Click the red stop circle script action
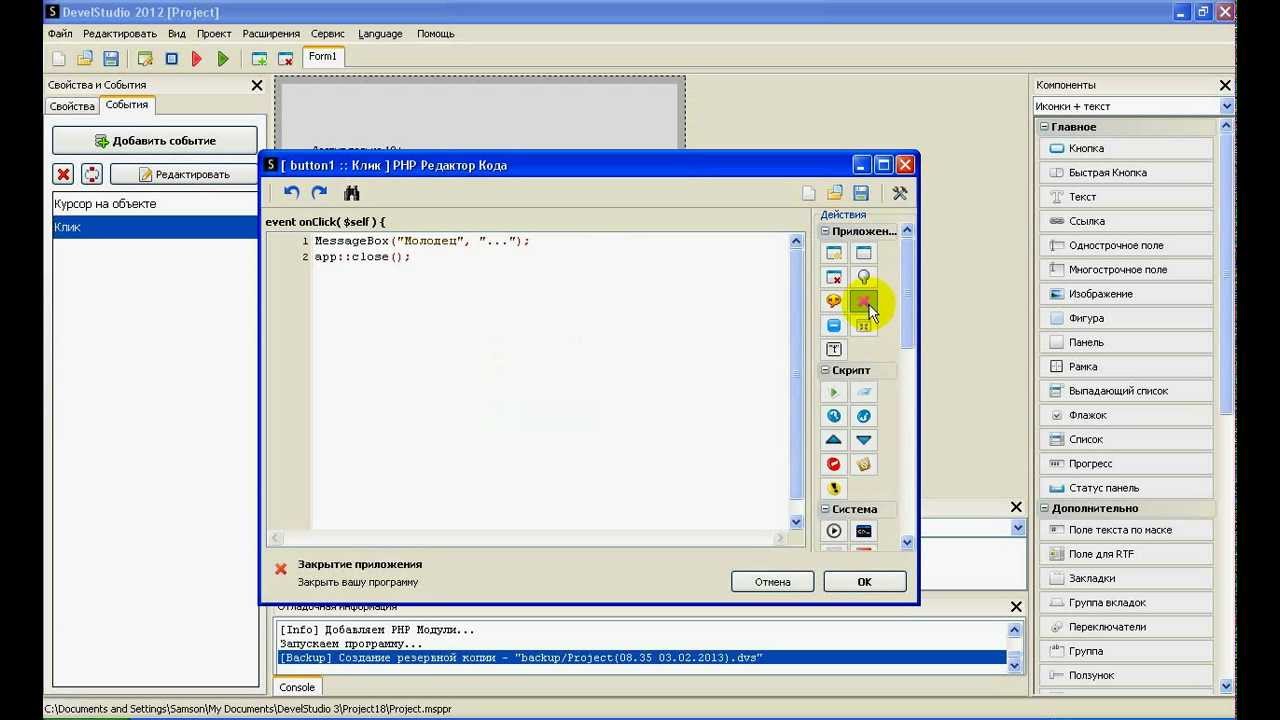Image resolution: width=1280 pixels, height=720 pixels. click(x=834, y=464)
